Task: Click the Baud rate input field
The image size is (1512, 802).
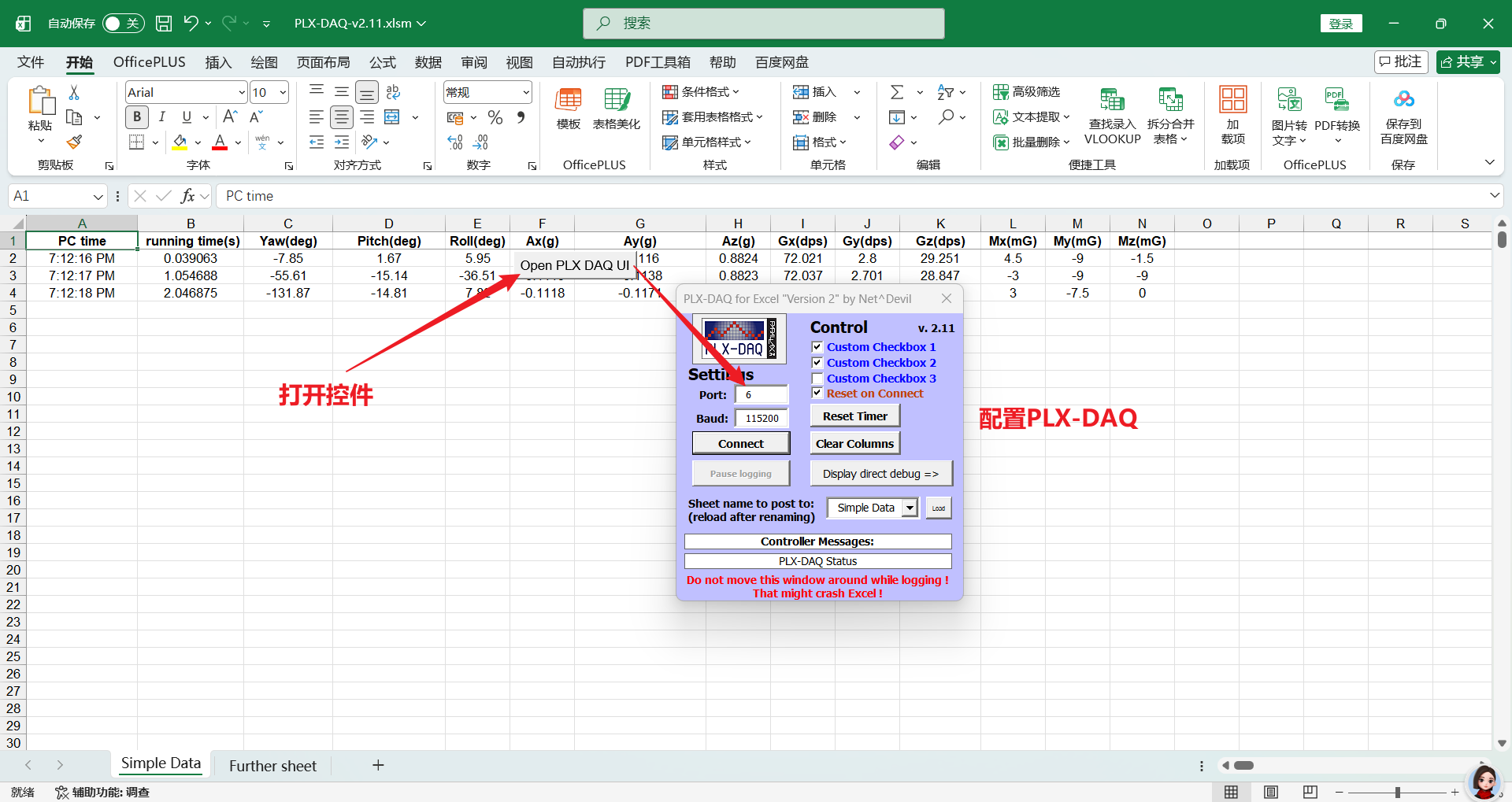Action: (762, 418)
